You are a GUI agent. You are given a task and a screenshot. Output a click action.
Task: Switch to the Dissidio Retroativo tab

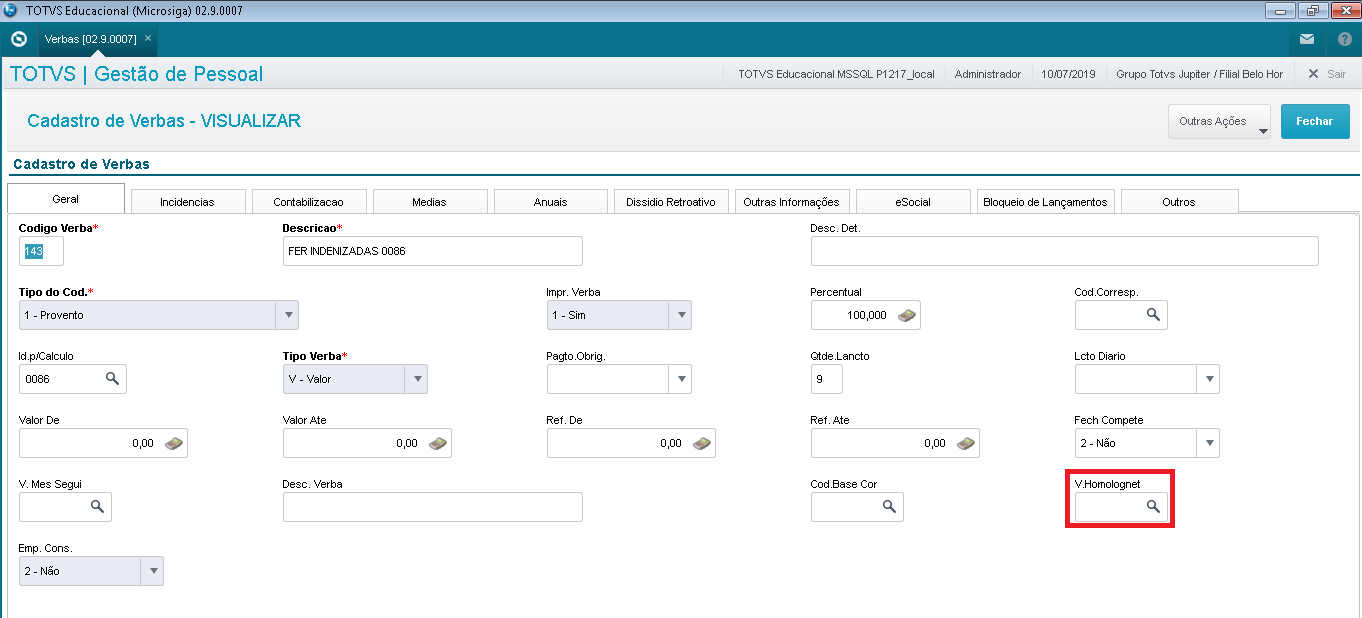tap(671, 201)
